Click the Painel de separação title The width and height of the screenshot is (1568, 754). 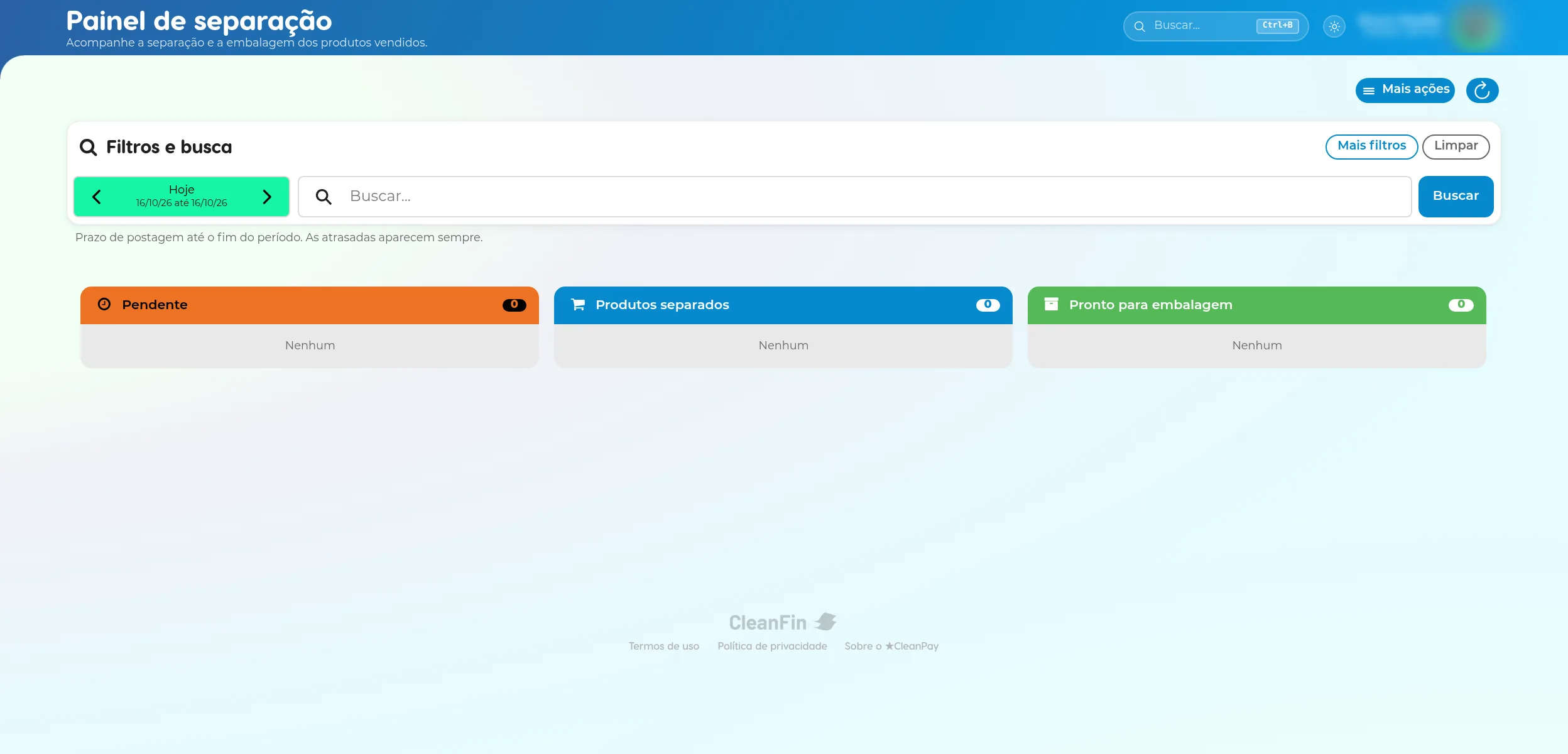pyautogui.click(x=199, y=21)
